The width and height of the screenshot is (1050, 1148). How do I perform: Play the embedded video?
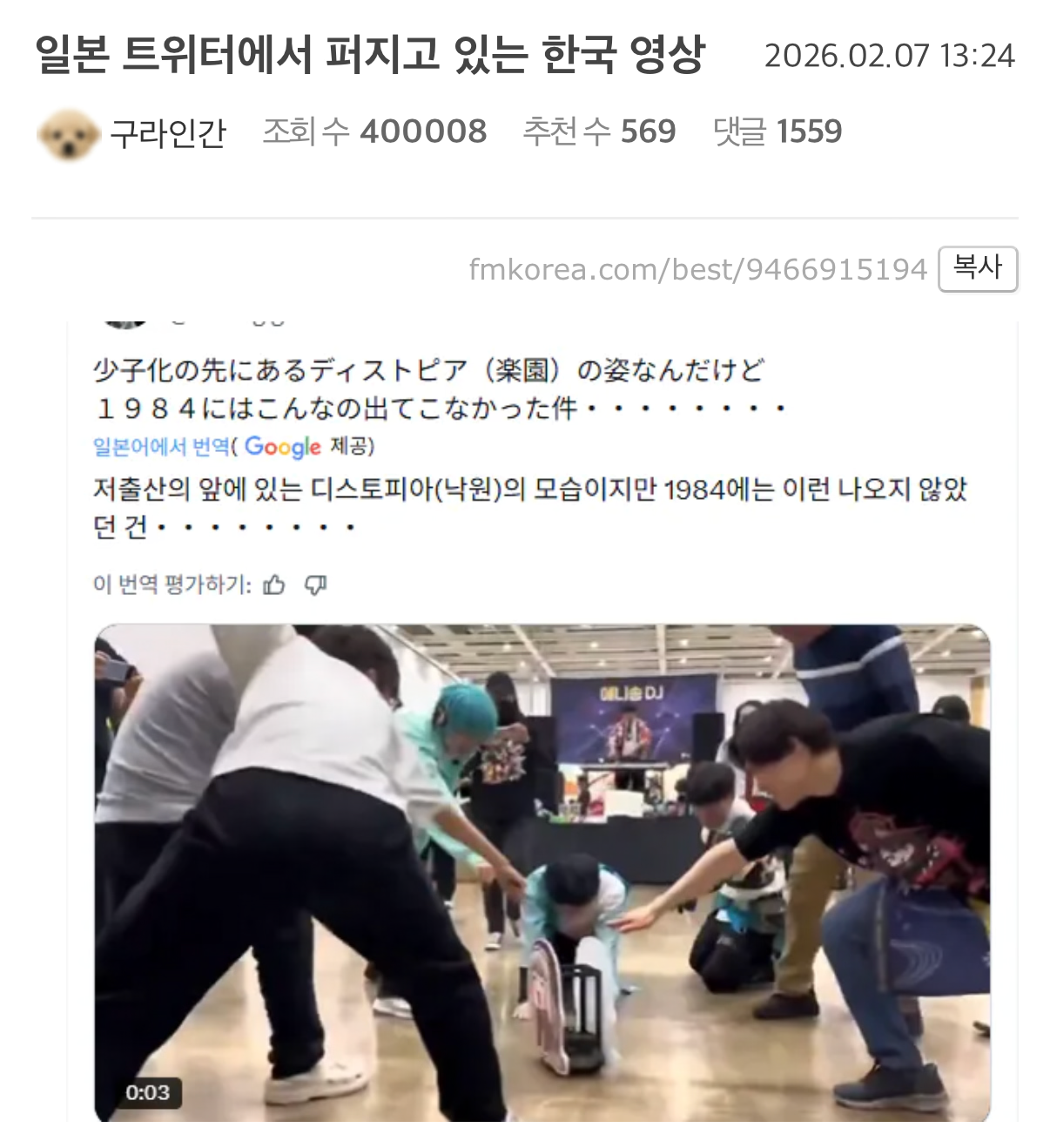(x=542, y=873)
